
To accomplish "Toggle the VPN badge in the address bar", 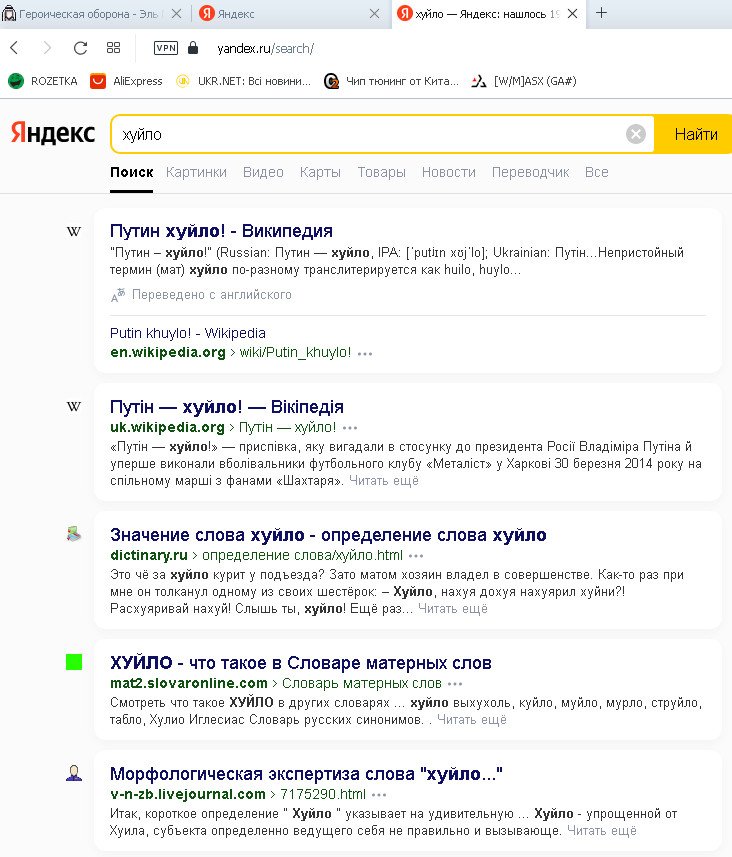I will [165, 48].
